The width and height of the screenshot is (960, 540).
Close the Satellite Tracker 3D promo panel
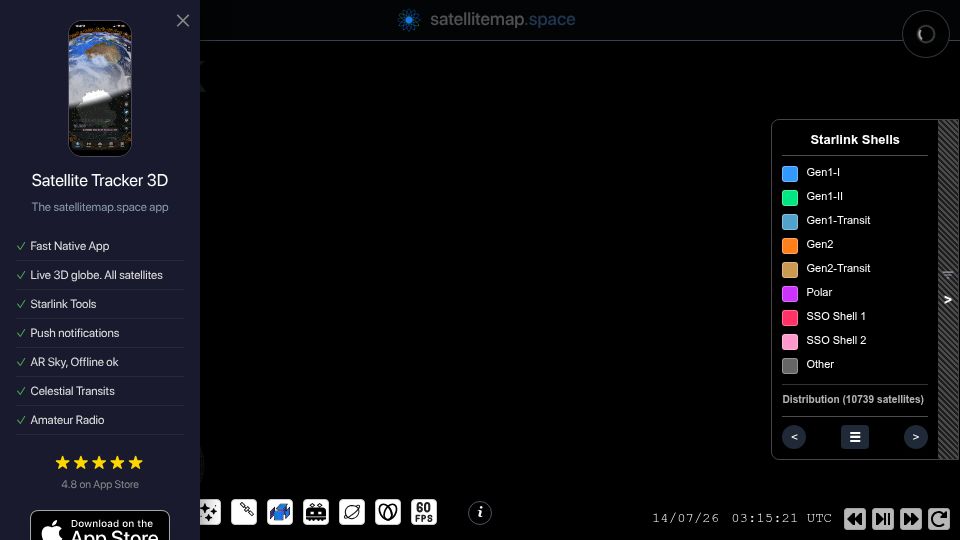coord(182,21)
